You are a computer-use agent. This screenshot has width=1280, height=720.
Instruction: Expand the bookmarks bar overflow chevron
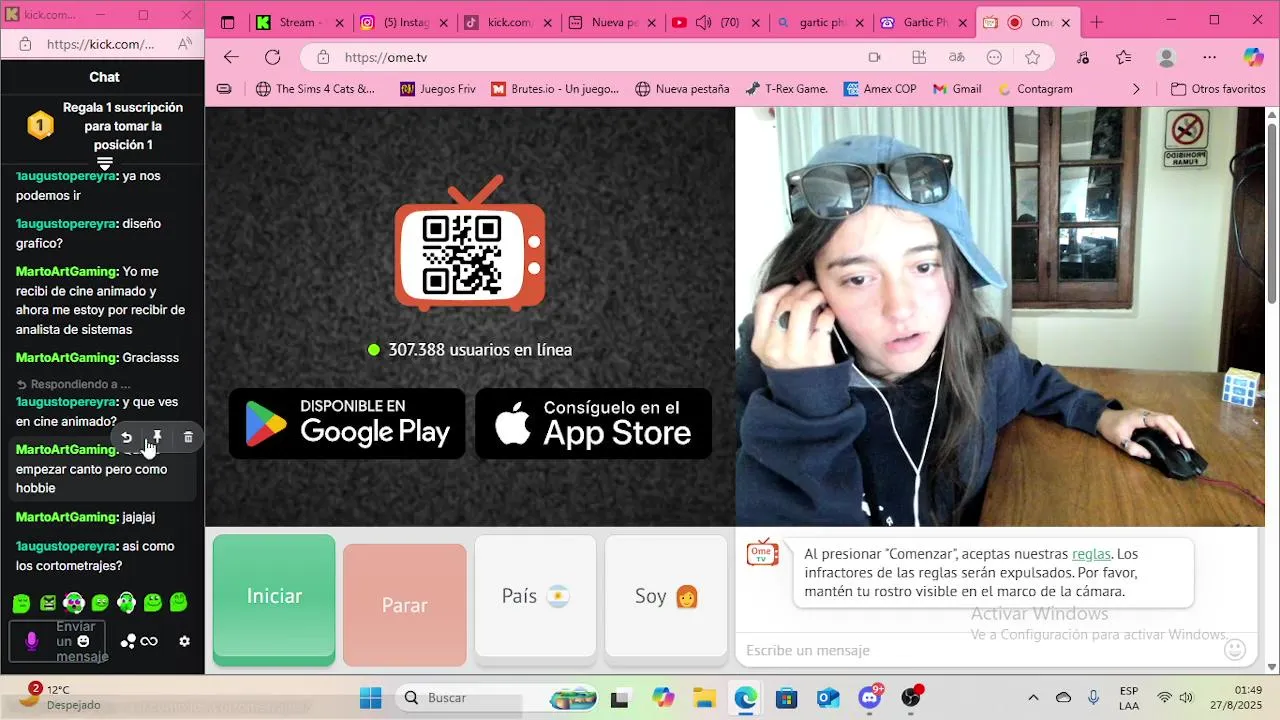[x=1135, y=89]
